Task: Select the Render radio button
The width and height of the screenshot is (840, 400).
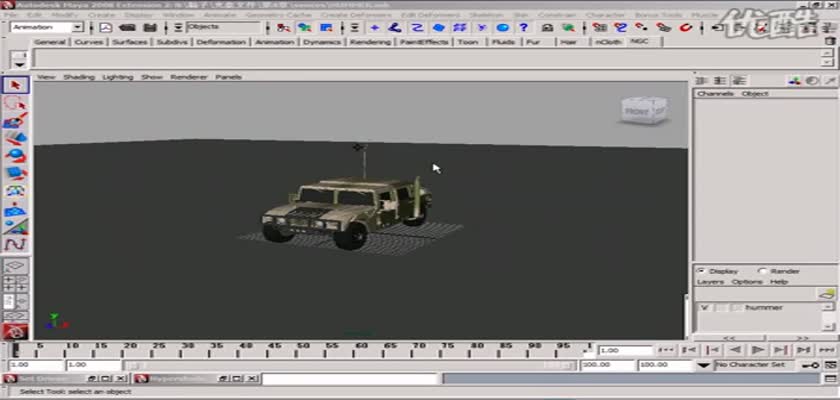Action: (762, 271)
